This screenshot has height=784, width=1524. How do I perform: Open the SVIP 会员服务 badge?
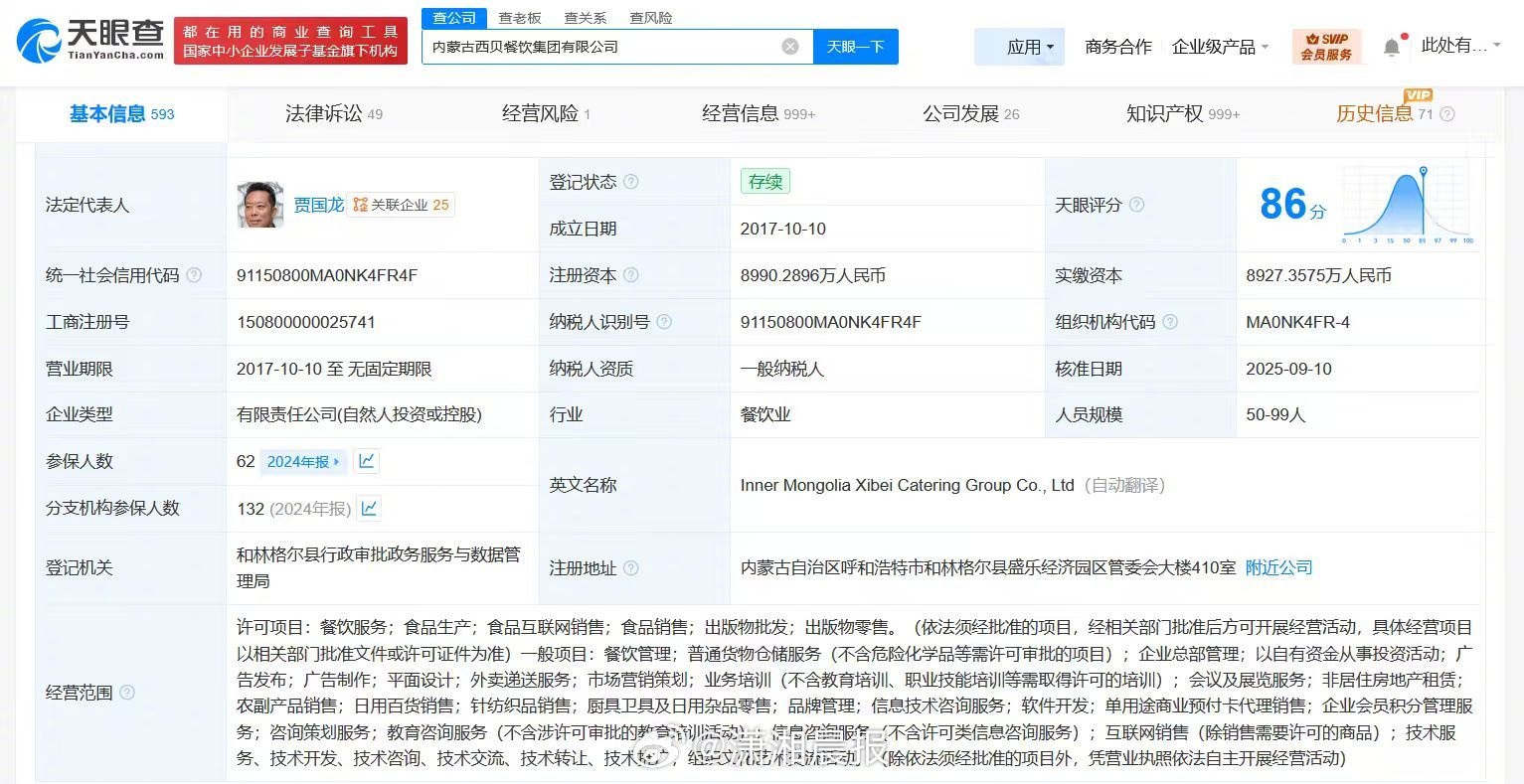(x=1326, y=47)
